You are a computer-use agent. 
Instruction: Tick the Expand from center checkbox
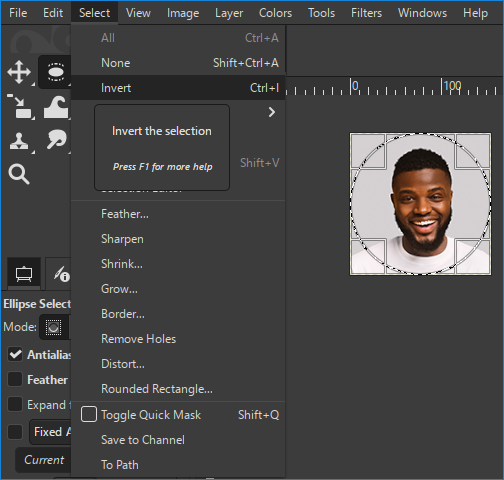coord(15,404)
